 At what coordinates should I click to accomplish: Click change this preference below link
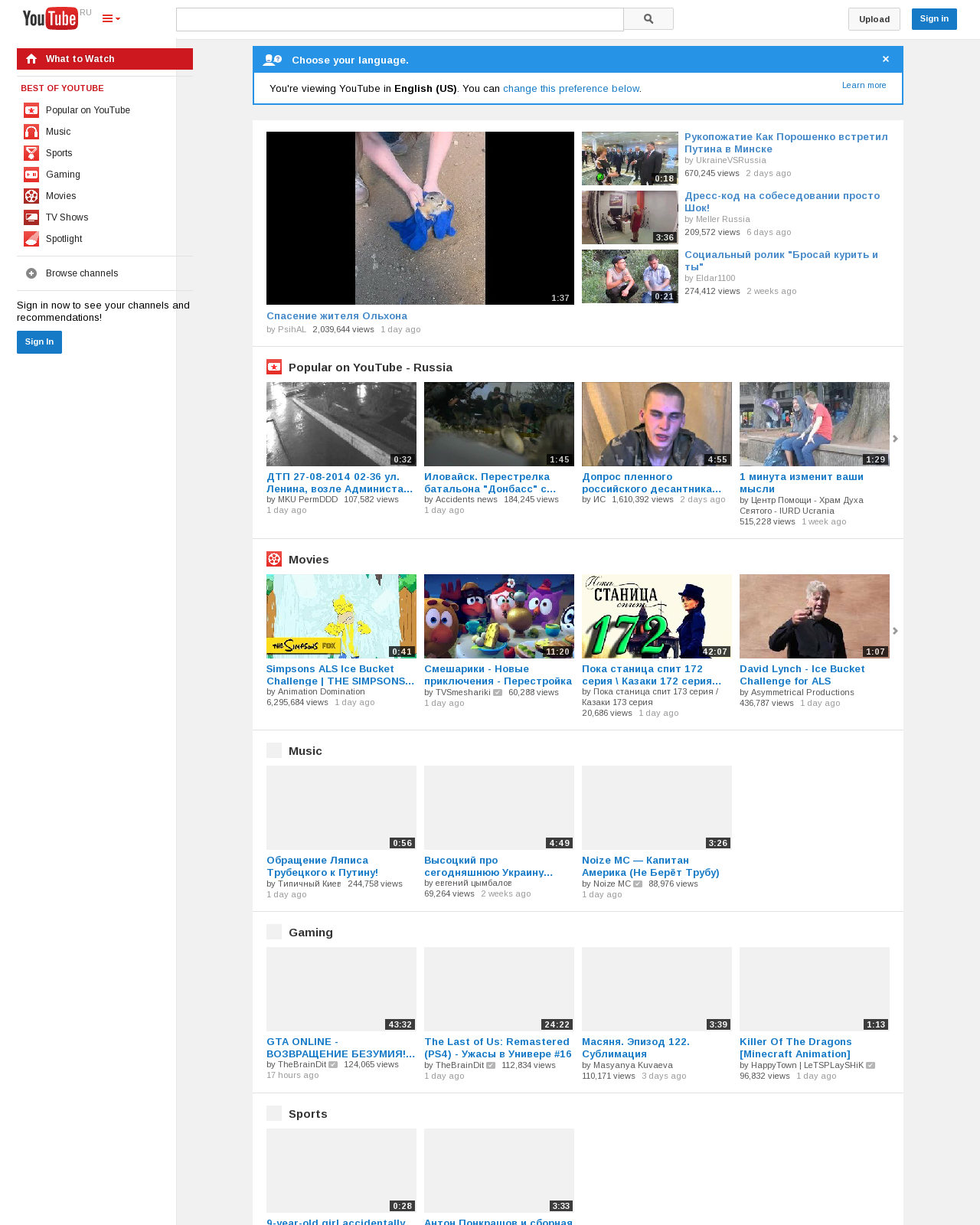[x=570, y=89]
